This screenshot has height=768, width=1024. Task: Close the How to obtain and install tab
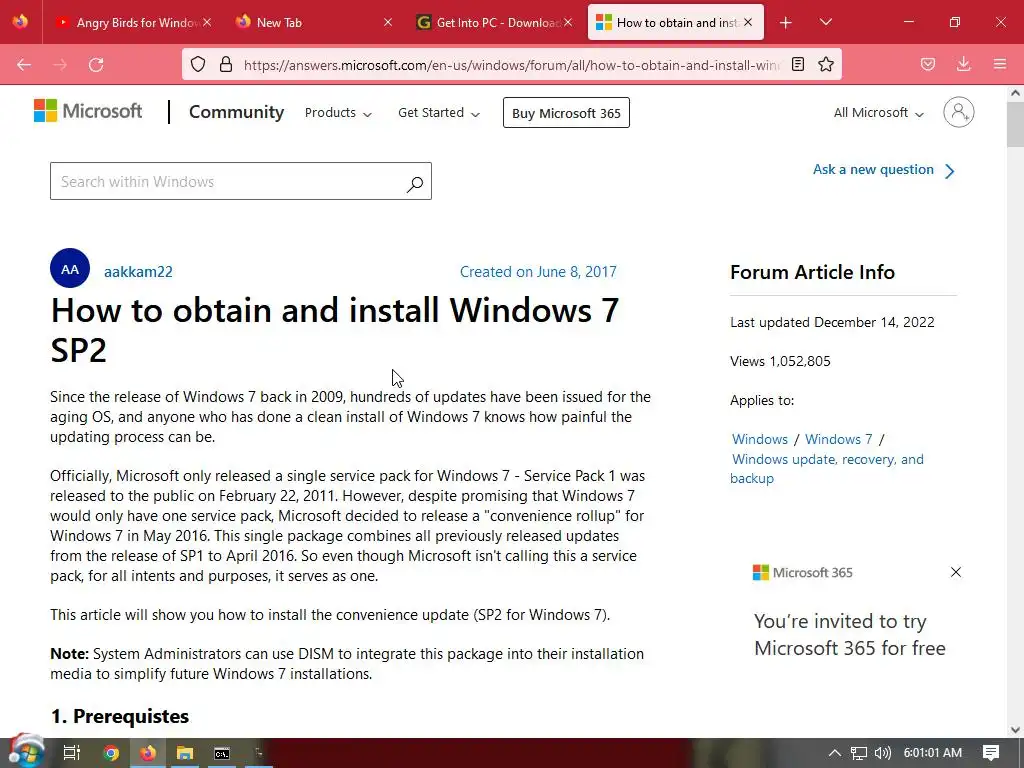click(748, 22)
